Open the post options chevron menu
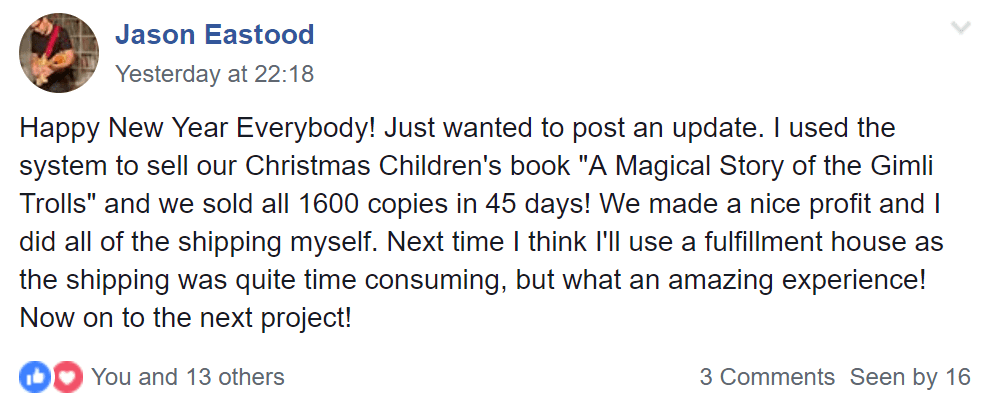Screen dimensions: 988x407 (x=961, y=28)
